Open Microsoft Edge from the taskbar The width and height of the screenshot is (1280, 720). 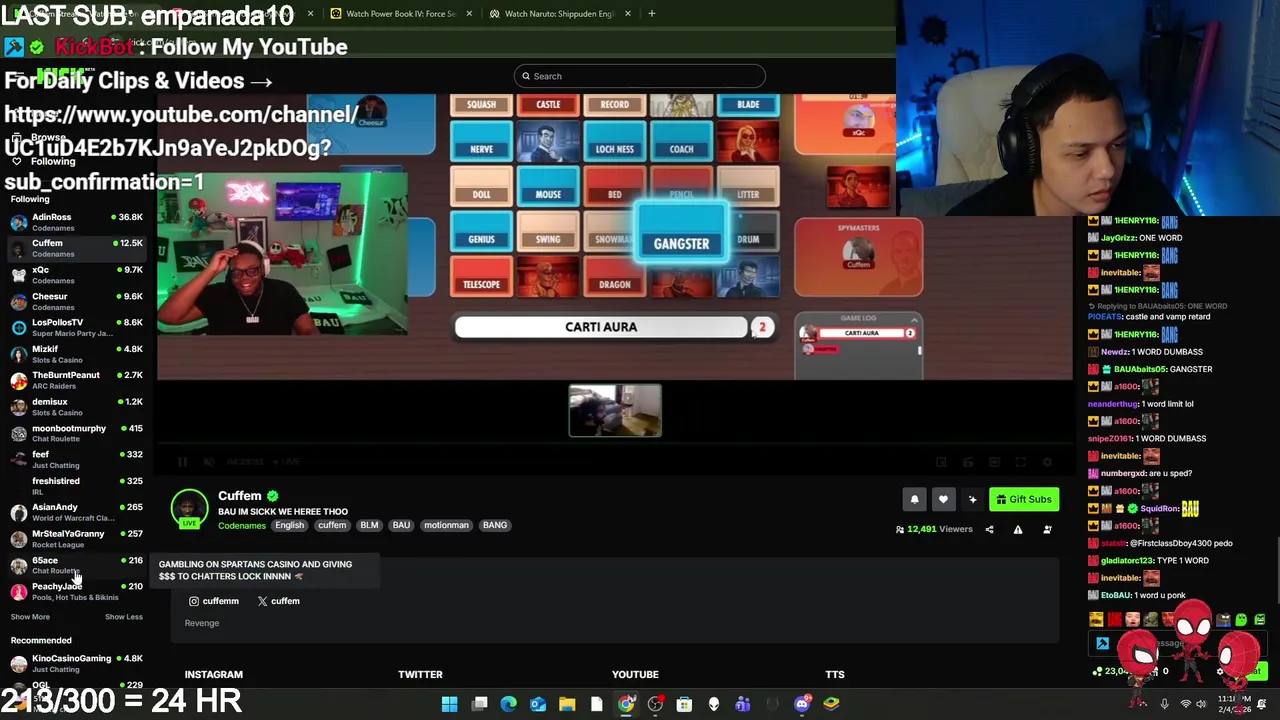[x=509, y=704]
